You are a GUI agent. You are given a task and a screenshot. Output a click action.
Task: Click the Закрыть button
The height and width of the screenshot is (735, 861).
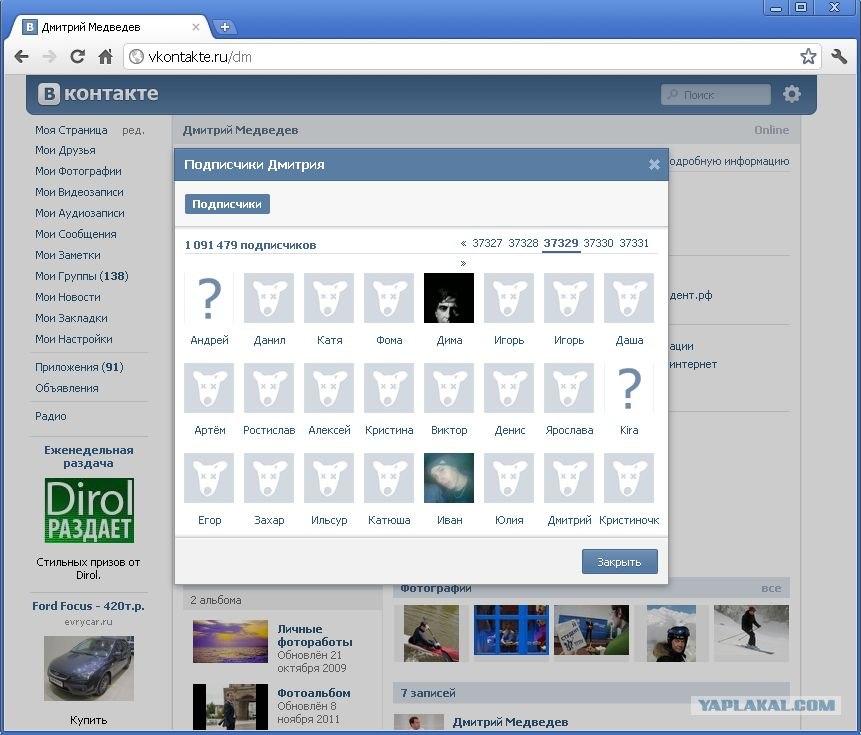(x=619, y=562)
